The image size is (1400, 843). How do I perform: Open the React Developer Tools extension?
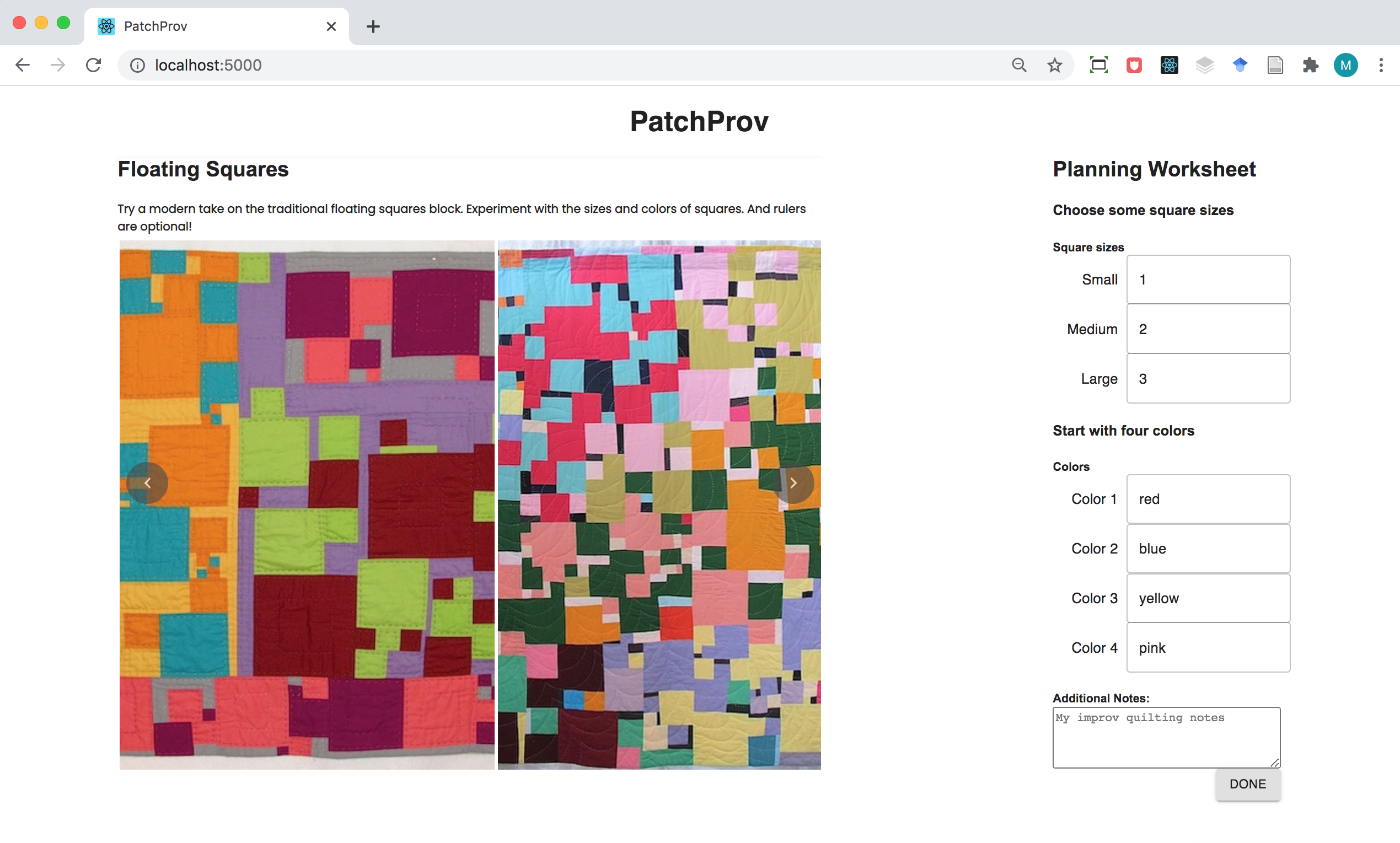(1169, 65)
